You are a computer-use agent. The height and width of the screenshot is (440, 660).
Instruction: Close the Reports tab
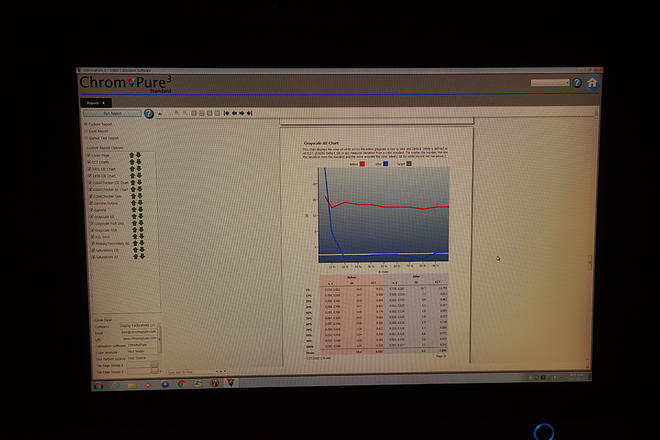tap(103, 103)
